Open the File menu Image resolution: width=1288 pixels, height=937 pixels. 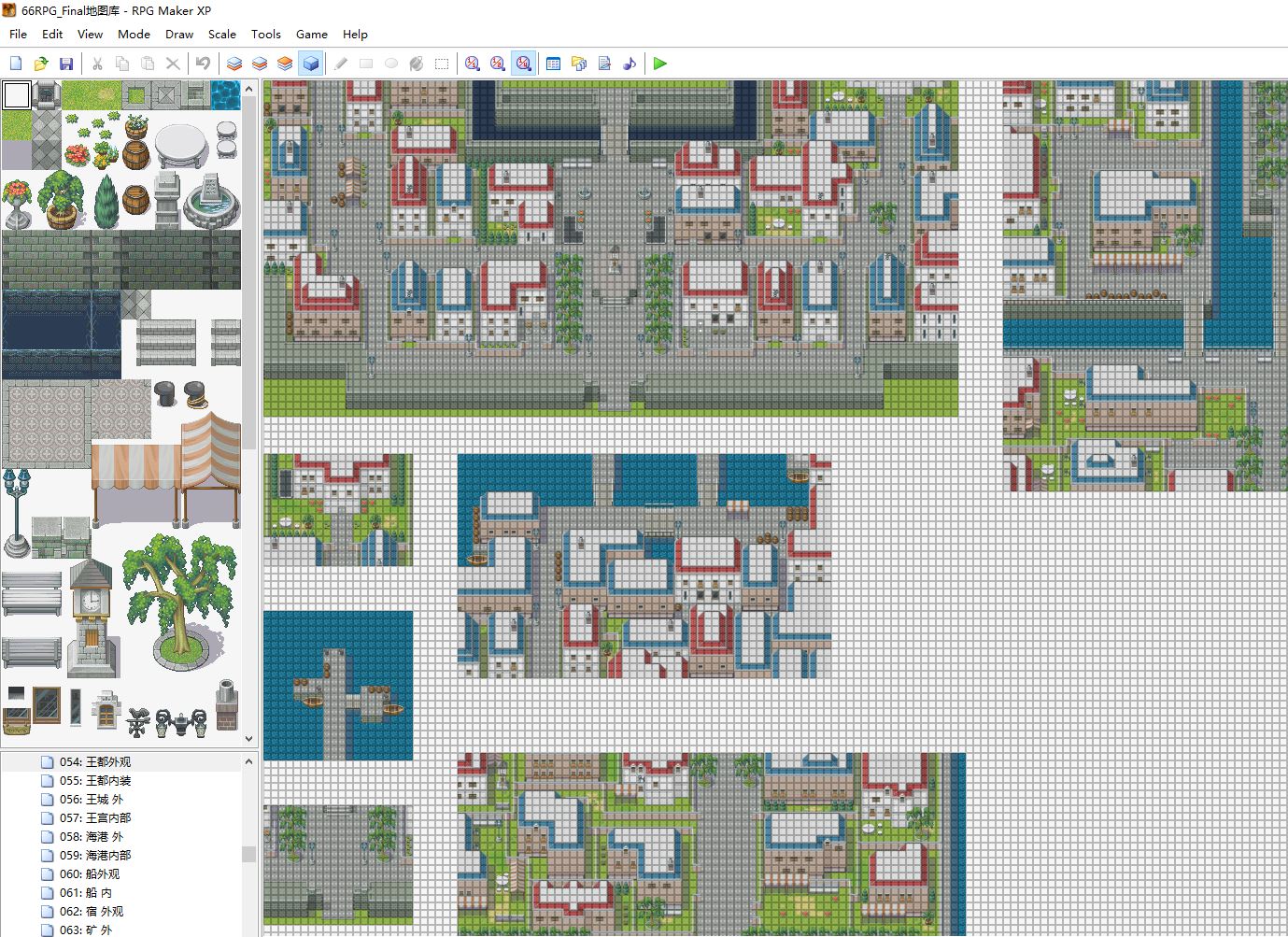pyautogui.click(x=18, y=34)
